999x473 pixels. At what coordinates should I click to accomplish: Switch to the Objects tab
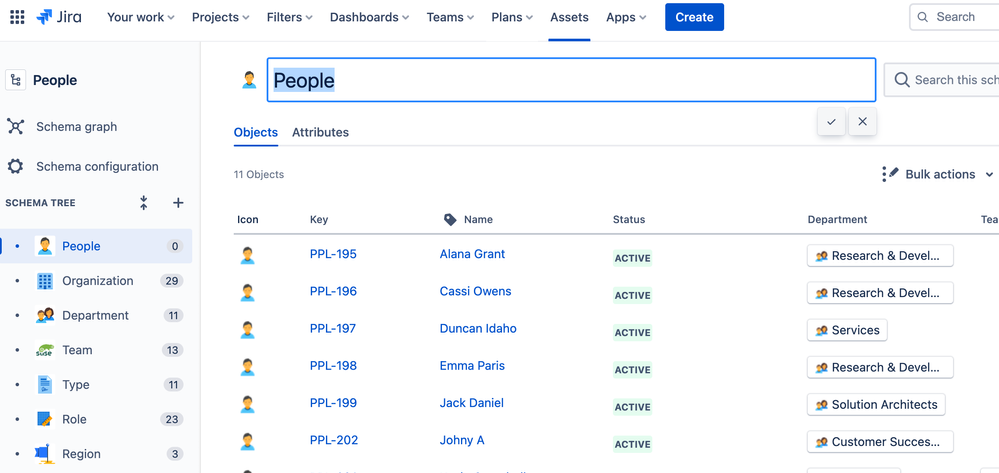pyautogui.click(x=255, y=133)
